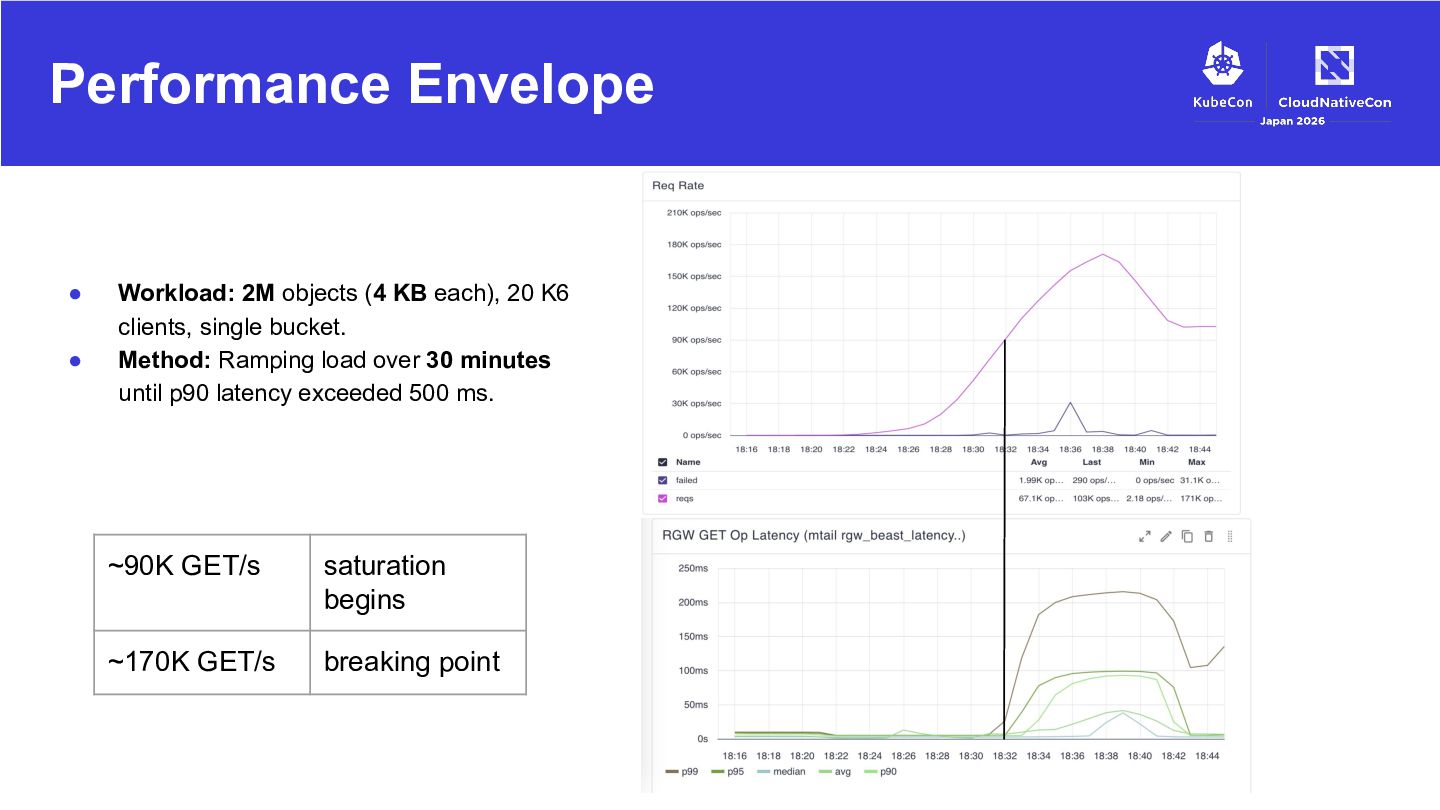The width and height of the screenshot is (1440, 810).
Task: Toggle the p99 series in latency legend
Action: [682, 772]
